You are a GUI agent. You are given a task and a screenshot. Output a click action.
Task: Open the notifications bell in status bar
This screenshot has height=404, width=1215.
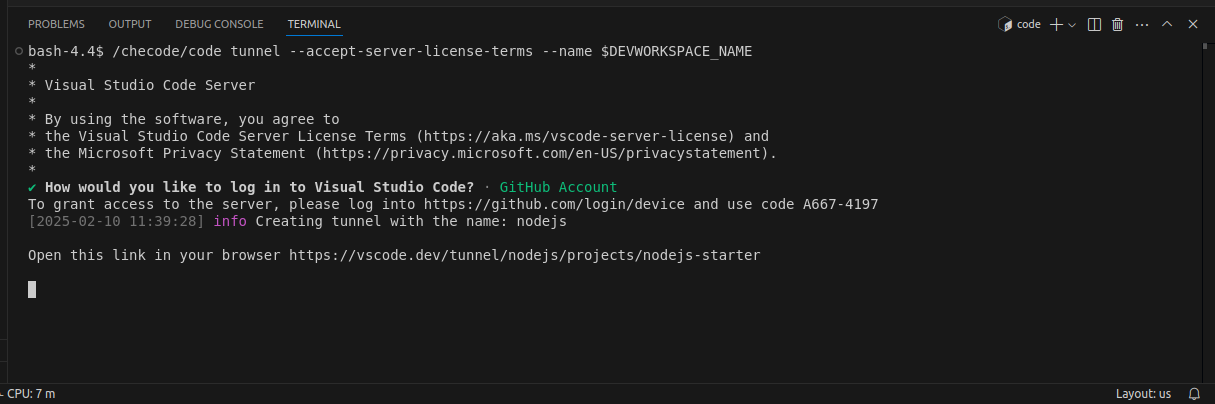(1194, 394)
